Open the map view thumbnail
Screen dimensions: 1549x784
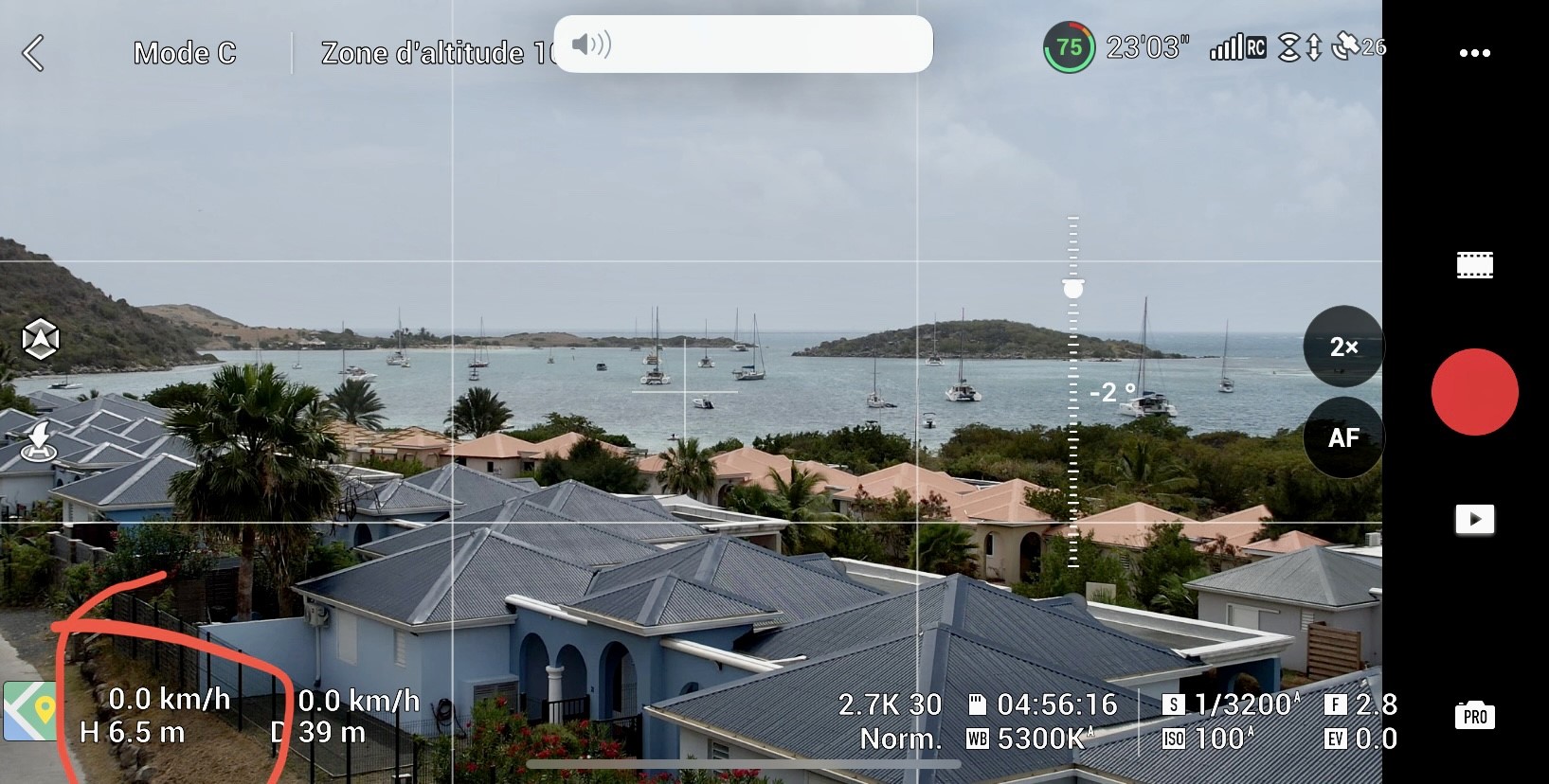29,711
